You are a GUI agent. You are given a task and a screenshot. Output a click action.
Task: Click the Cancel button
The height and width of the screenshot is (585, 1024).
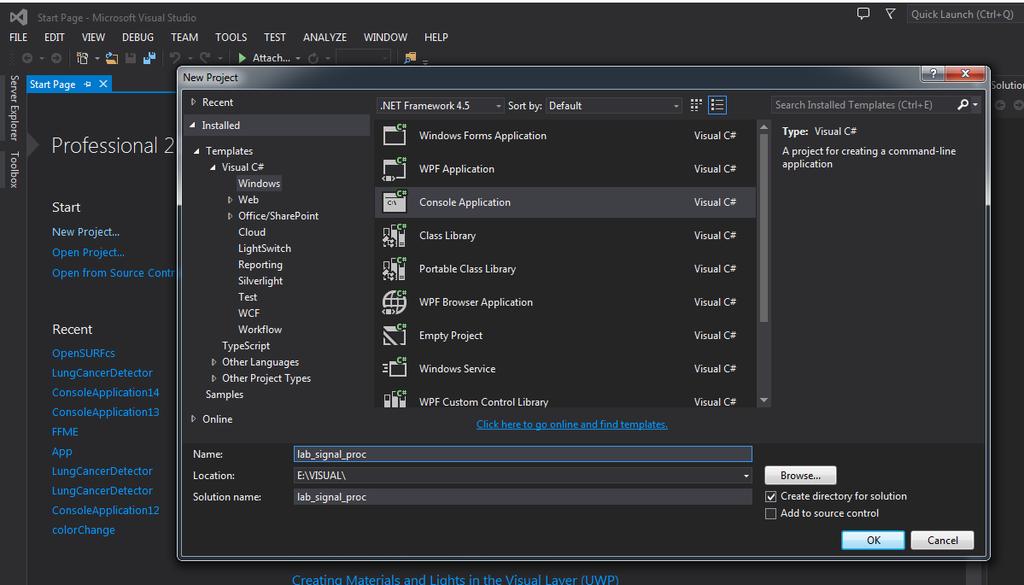[942, 540]
